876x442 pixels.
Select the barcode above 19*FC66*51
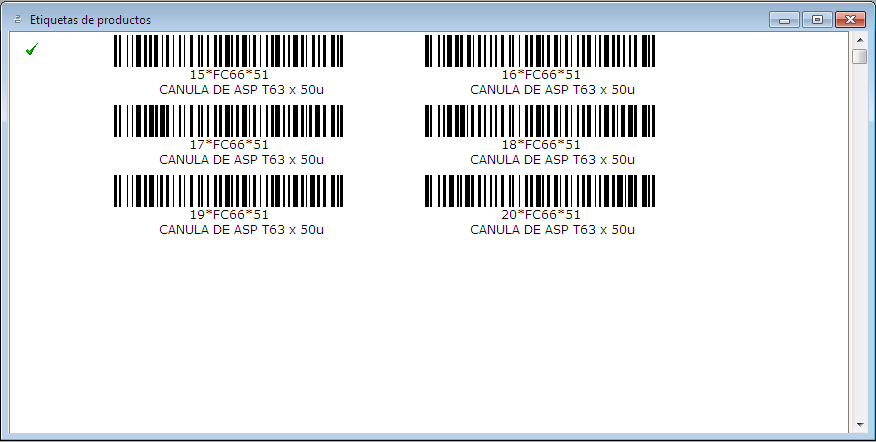(x=228, y=191)
